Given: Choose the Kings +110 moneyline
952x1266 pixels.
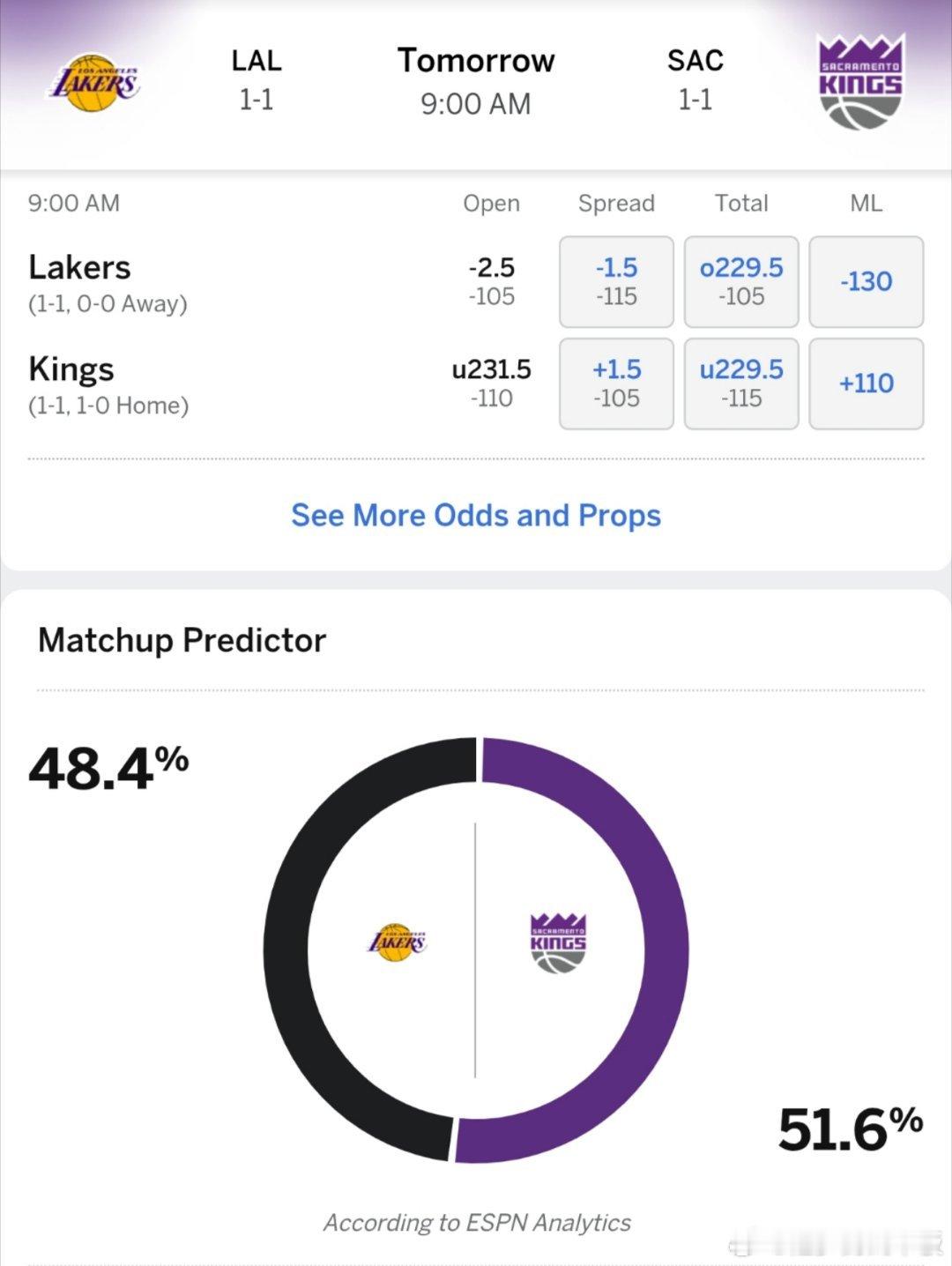Looking at the screenshot, I should (x=866, y=384).
